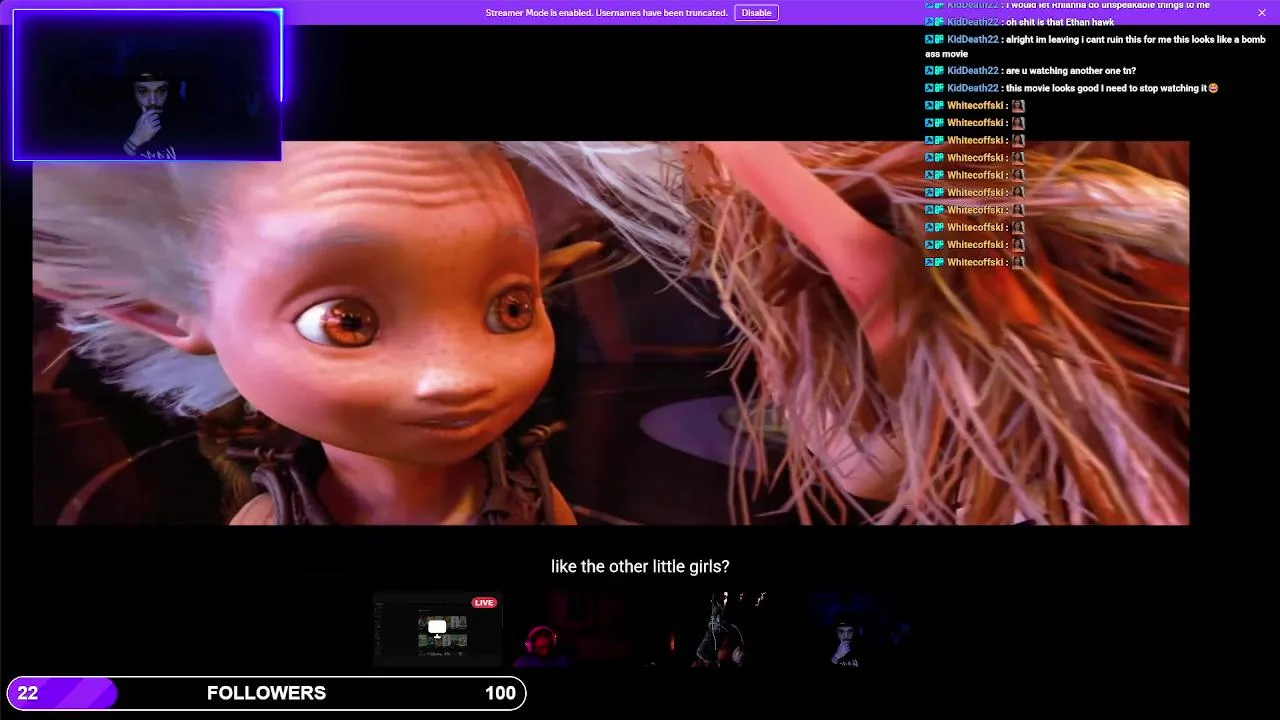The image size is (1280, 720).
Task: Click chat badges beside 'this movie looks good' message
Action: pyautogui.click(x=934, y=88)
